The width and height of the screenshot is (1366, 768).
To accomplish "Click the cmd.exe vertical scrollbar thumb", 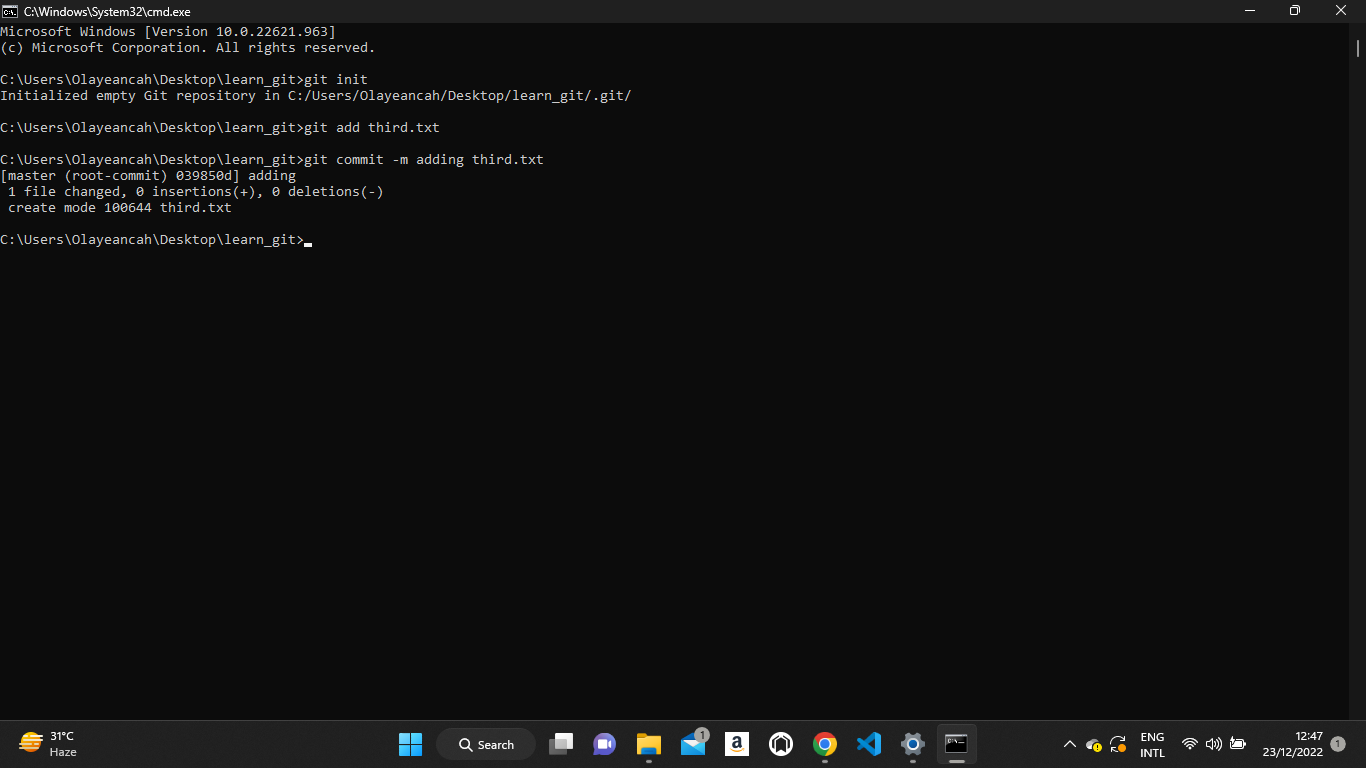I will pos(1358,48).
